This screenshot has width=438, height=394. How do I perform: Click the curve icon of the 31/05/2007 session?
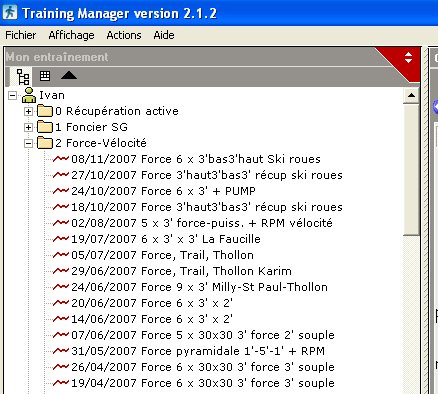click(x=61, y=351)
